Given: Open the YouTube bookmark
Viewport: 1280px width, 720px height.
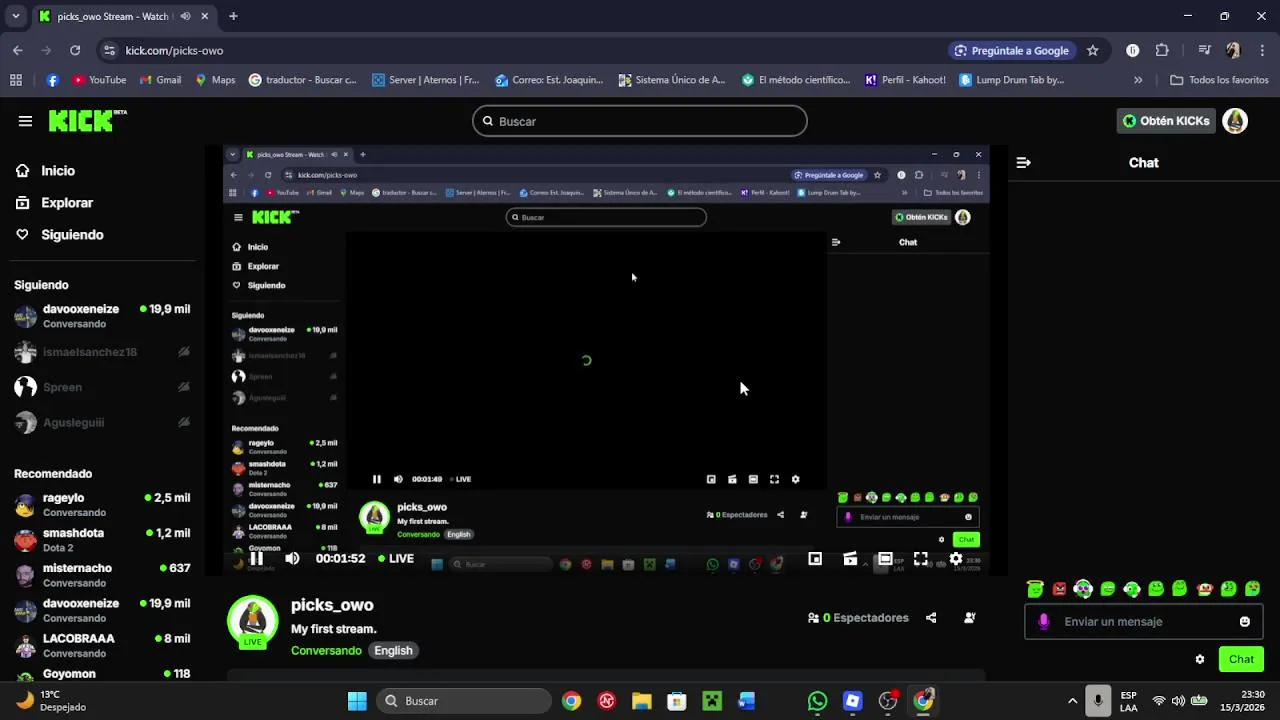Looking at the screenshot, I should point(98,80).
